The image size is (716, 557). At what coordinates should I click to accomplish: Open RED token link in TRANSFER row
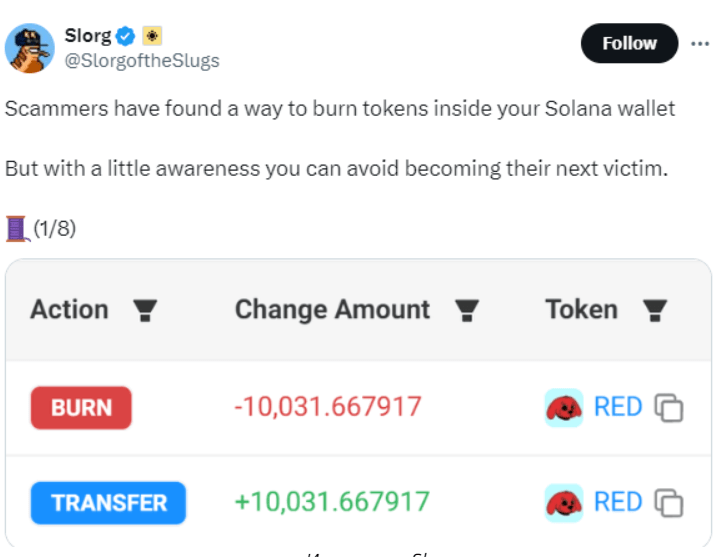(x=618, y=502)
